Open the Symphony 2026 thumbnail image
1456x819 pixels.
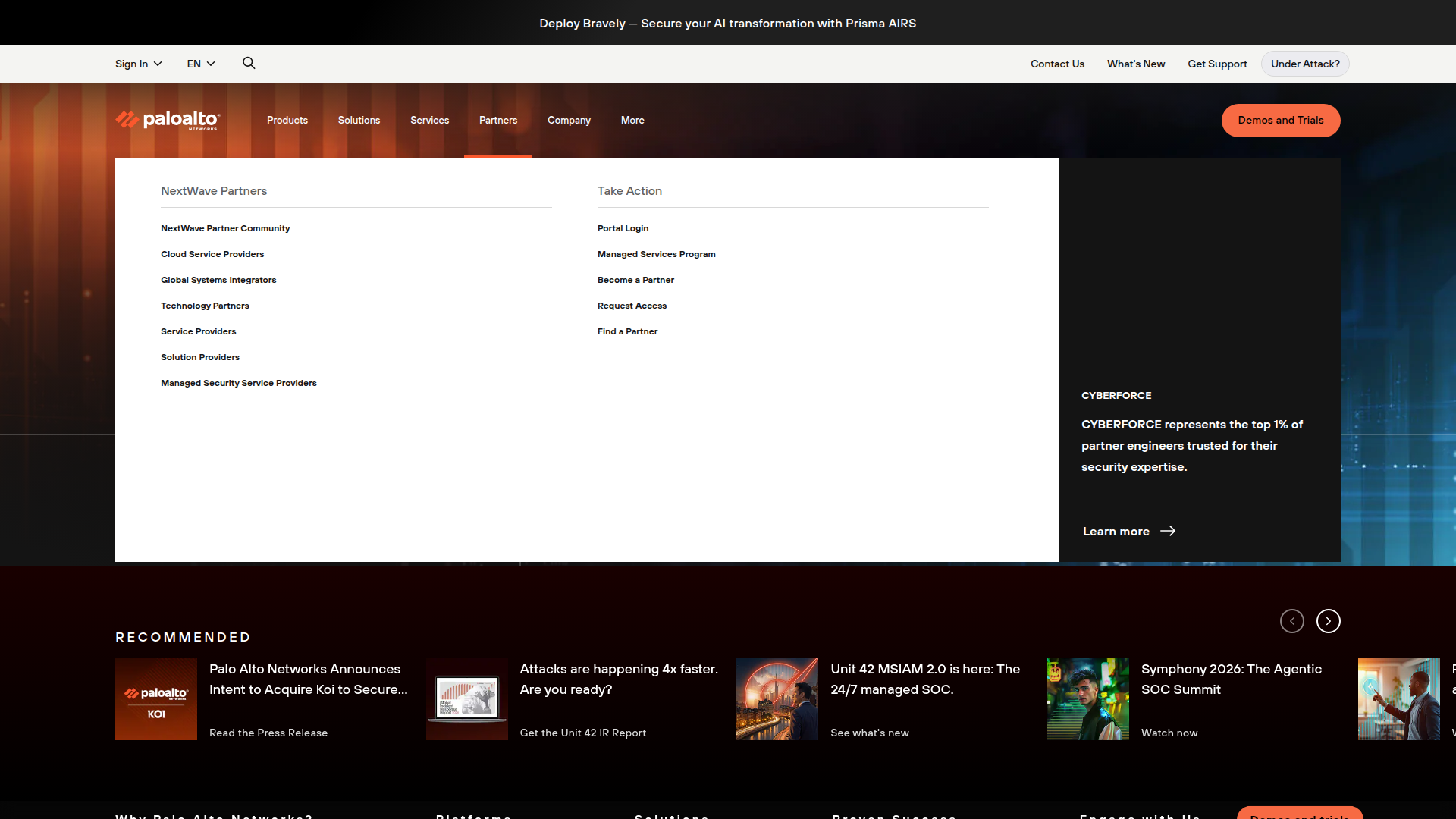(1088, 699)
